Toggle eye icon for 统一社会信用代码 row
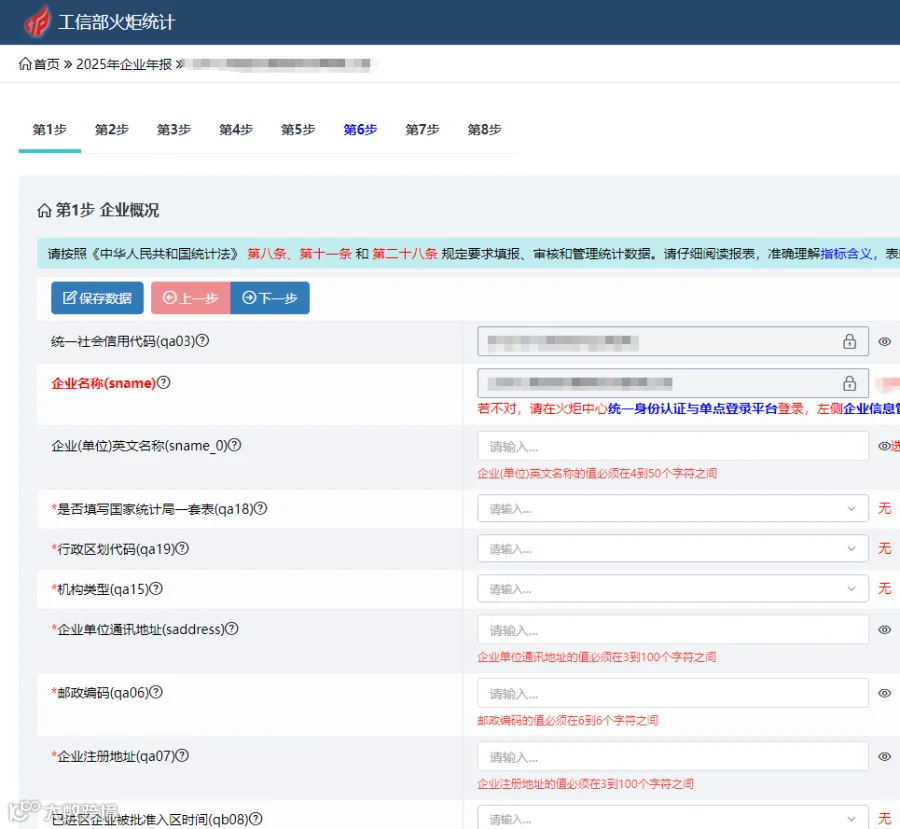 (885, 342)
